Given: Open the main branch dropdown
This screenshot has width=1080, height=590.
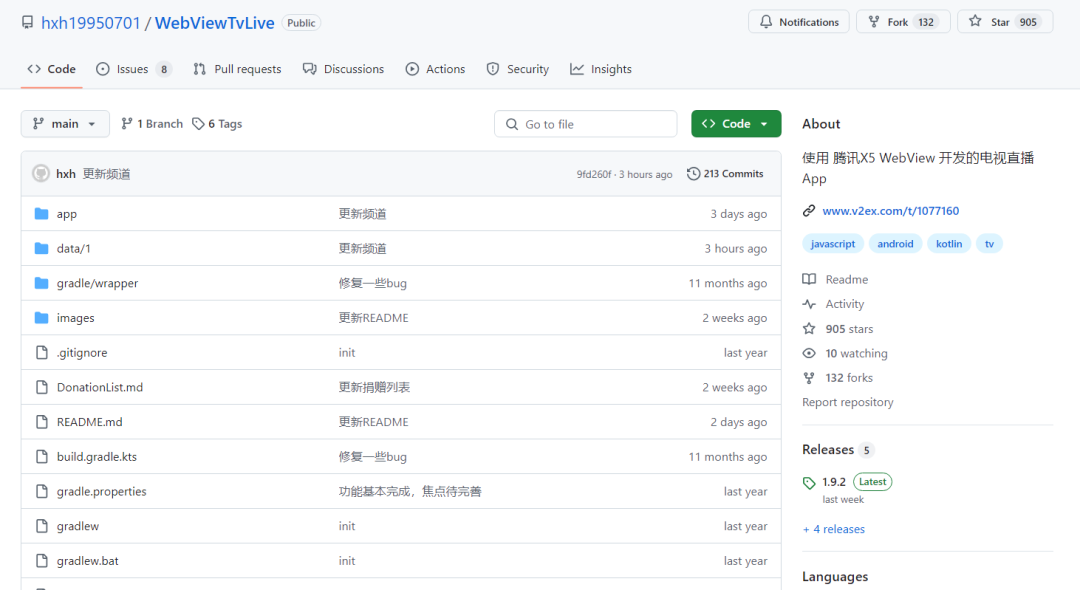Looking at the screenshot, I should click(x=65, y=124).
